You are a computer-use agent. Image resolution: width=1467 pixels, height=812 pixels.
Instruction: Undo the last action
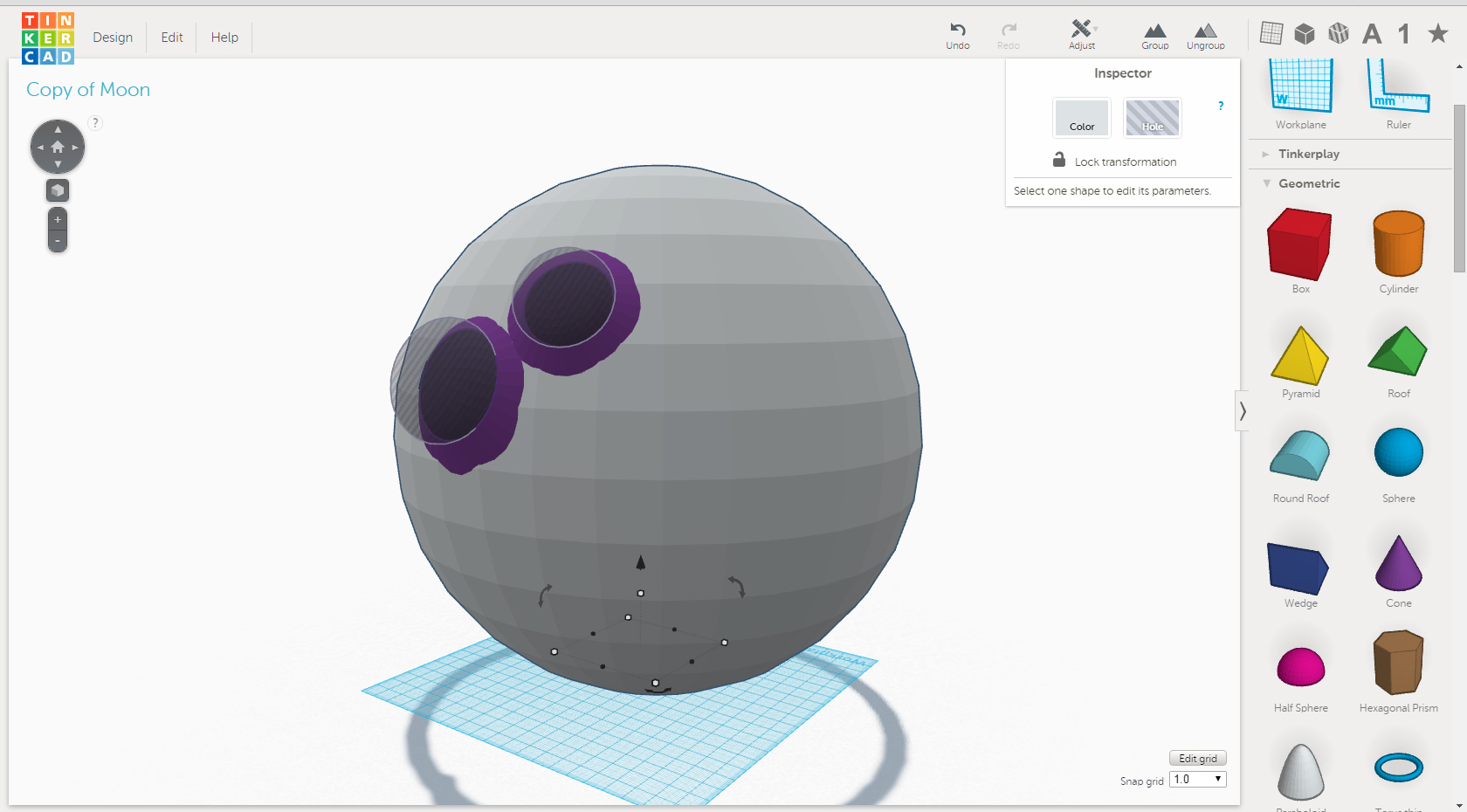point(958,36)
